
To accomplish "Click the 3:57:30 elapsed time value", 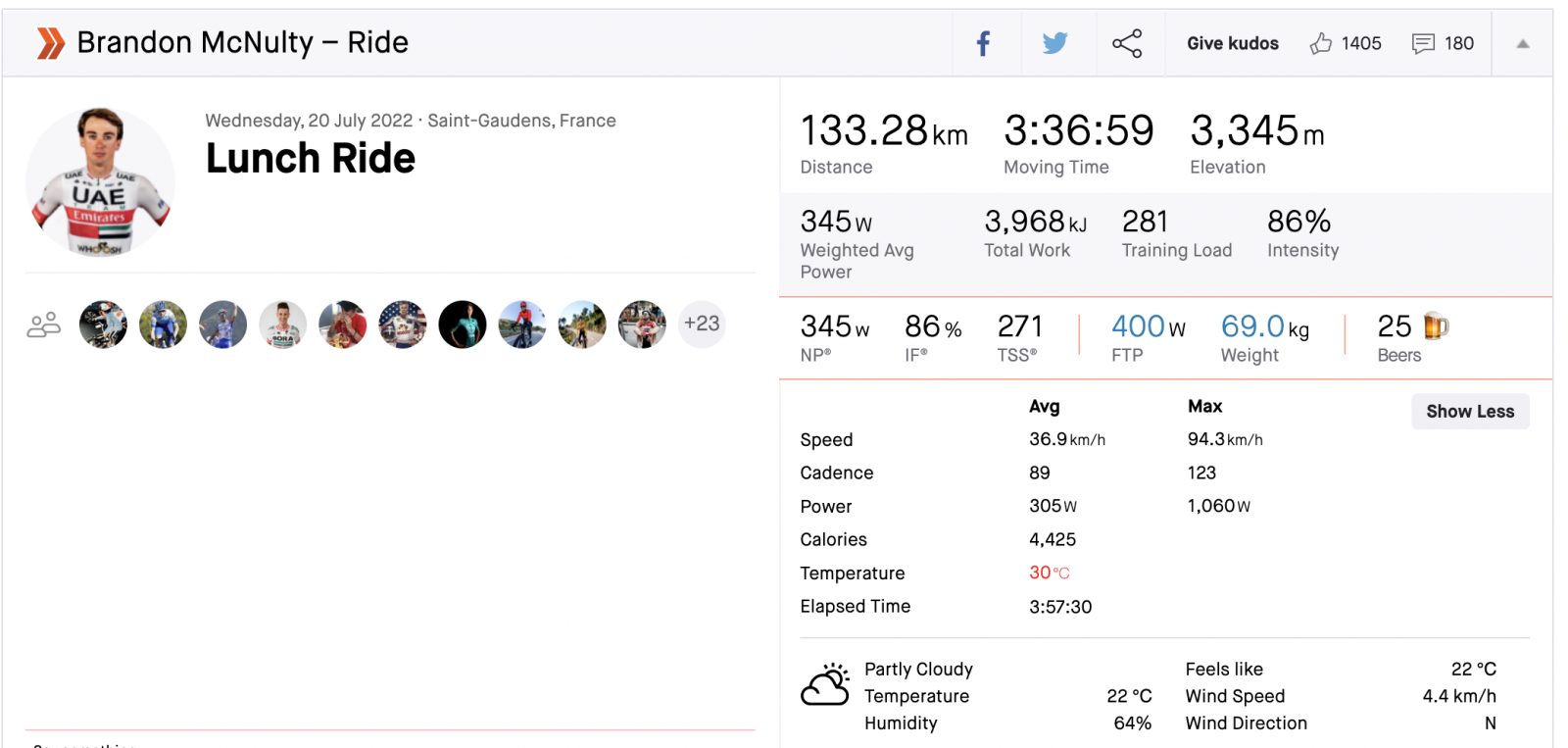I will pos(1060,607).
